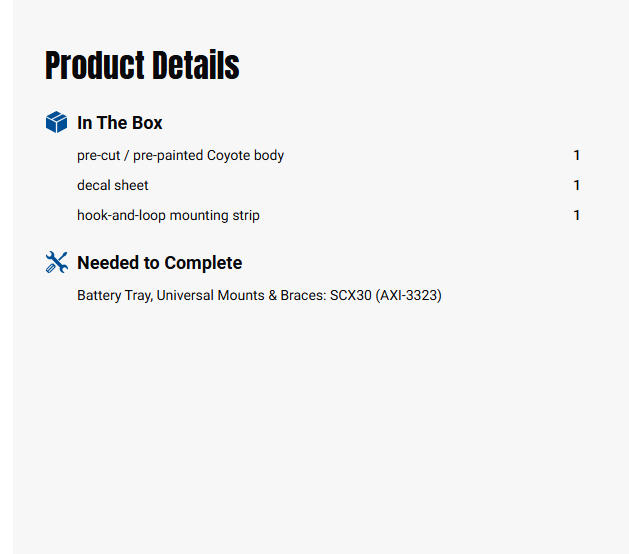Select the hook-and-loop mounting strip item
Image resolution: width=629 pixels, height=554 pixels.
pos(168,215)
